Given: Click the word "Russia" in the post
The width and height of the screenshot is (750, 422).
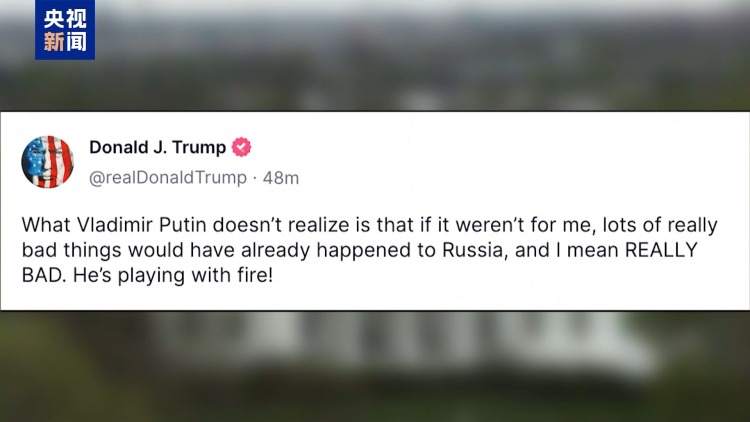Looking at the screenshot, I should [474, 250].
